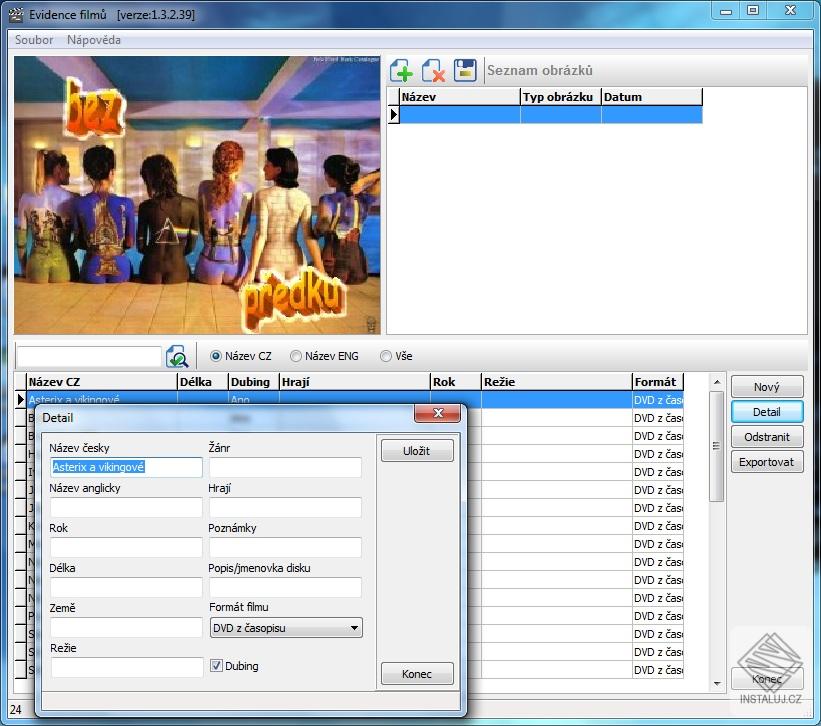The image size is (821, 726).
Task: Click the Dubing column header
Action: point(253,382)
